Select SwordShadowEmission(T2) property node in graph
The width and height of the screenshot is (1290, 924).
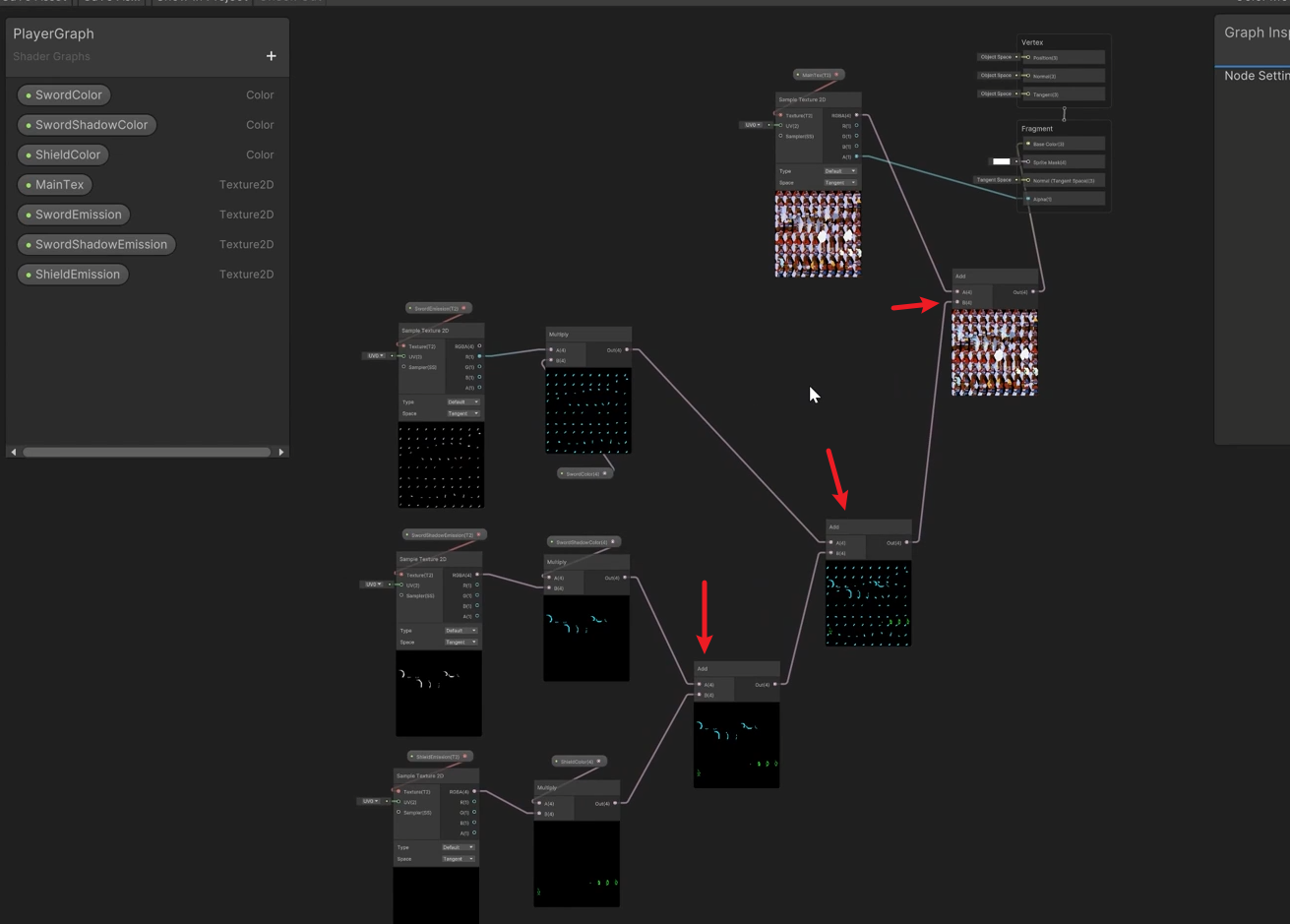pyautogui.click(x=445, y=535)
